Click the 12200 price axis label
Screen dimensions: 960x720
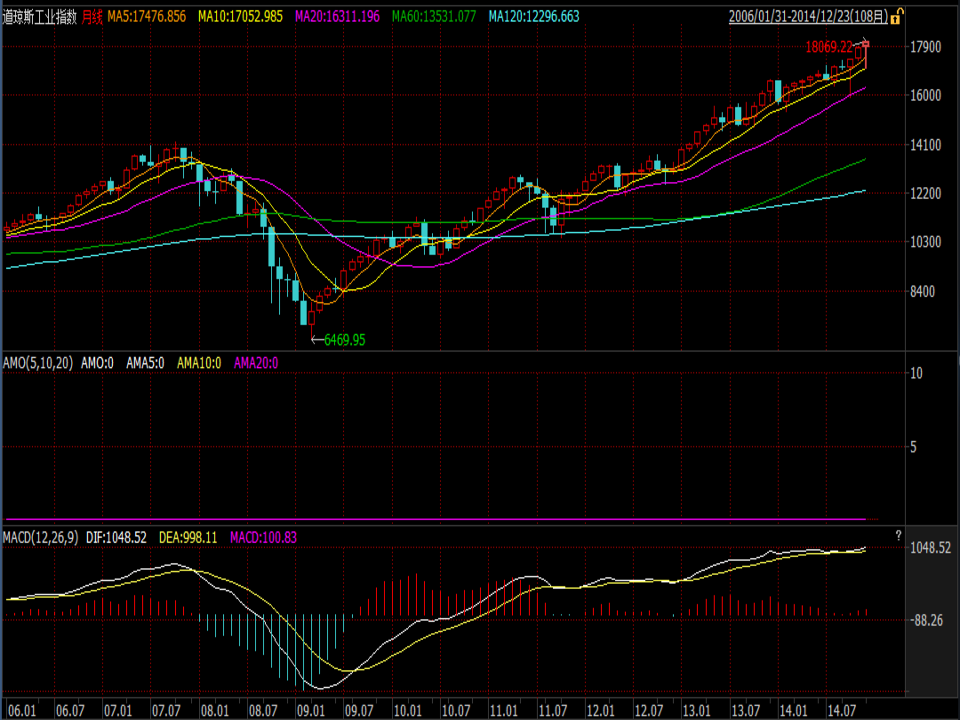point(926,193)
